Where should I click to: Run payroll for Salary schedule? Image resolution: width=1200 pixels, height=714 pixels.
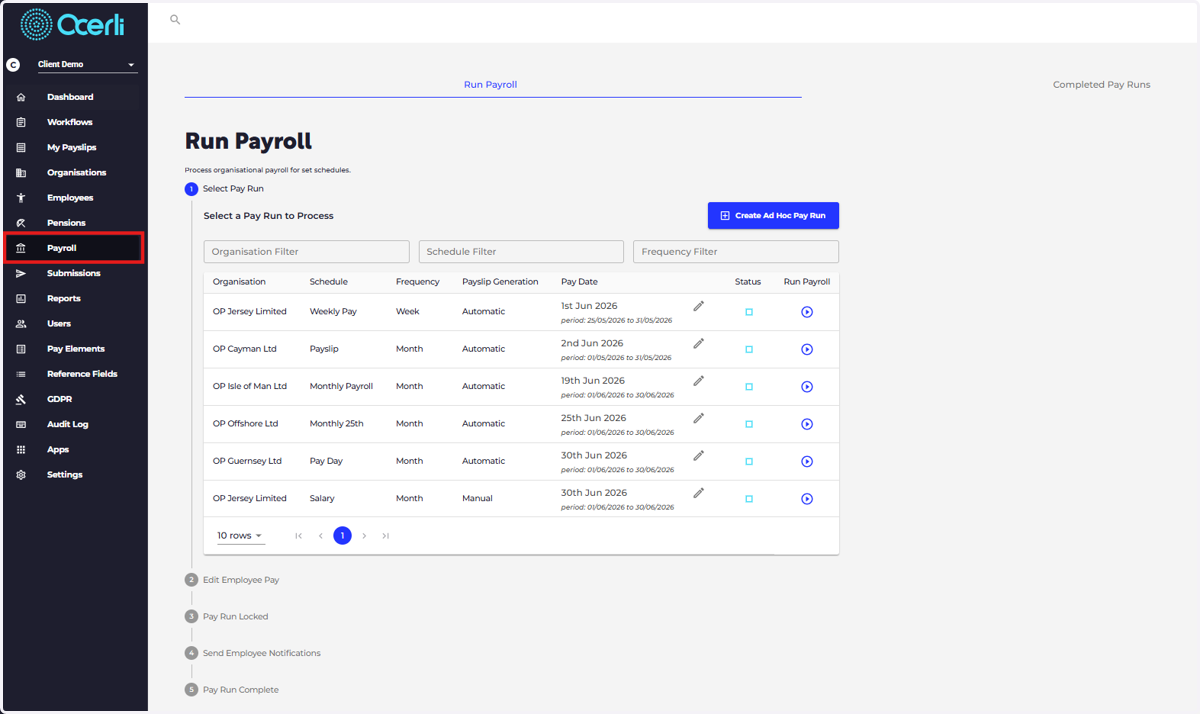[x=807, y=499]
